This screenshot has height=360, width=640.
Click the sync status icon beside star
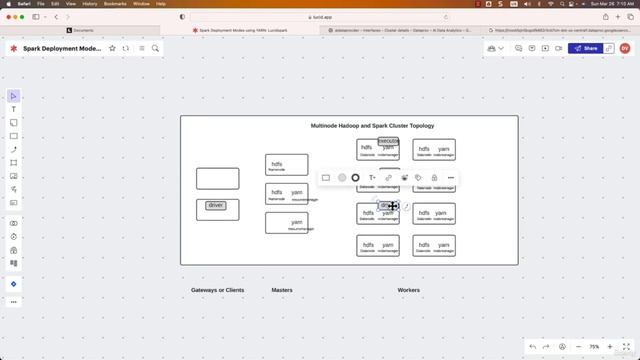[x=126, y=48]
